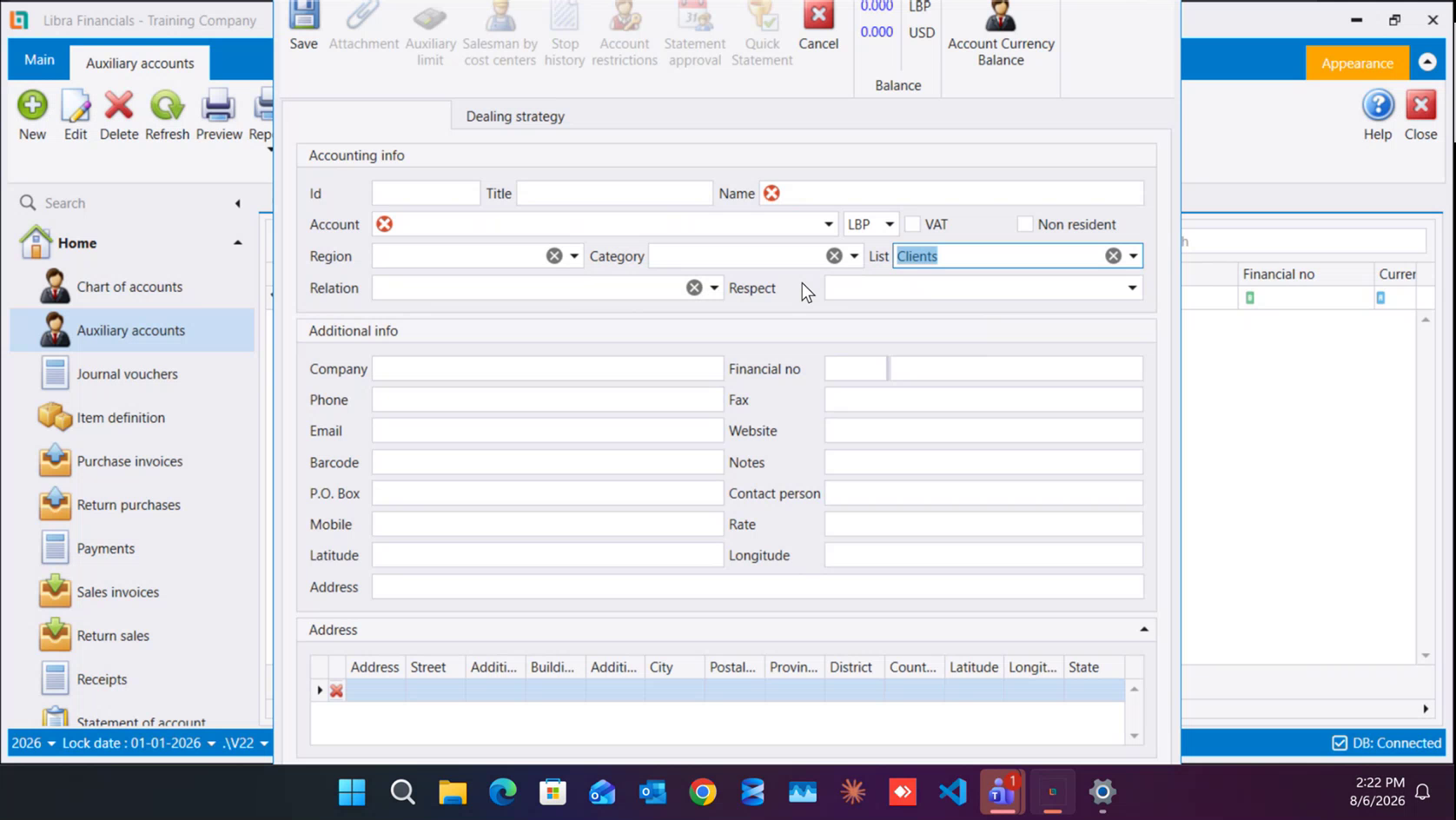
Task: Open the List dropdown arrow
Action: pos(1133,256)
